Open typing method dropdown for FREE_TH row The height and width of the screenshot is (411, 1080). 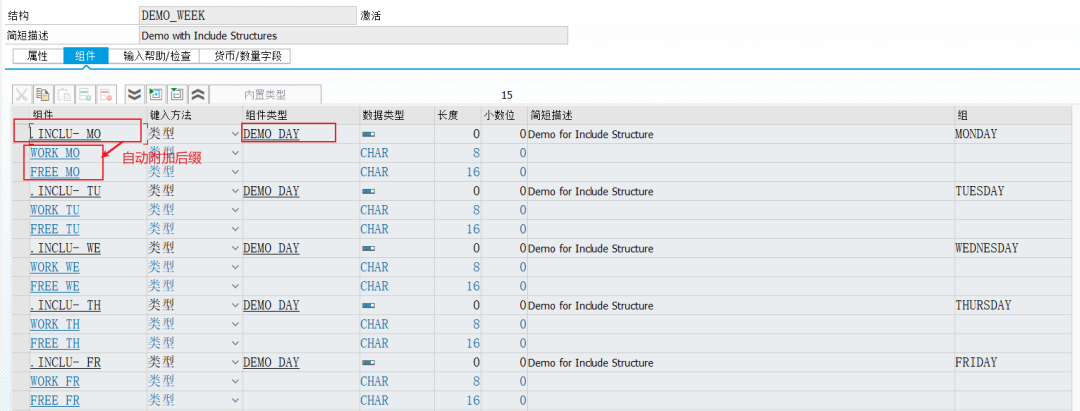(x=236, y=344)
